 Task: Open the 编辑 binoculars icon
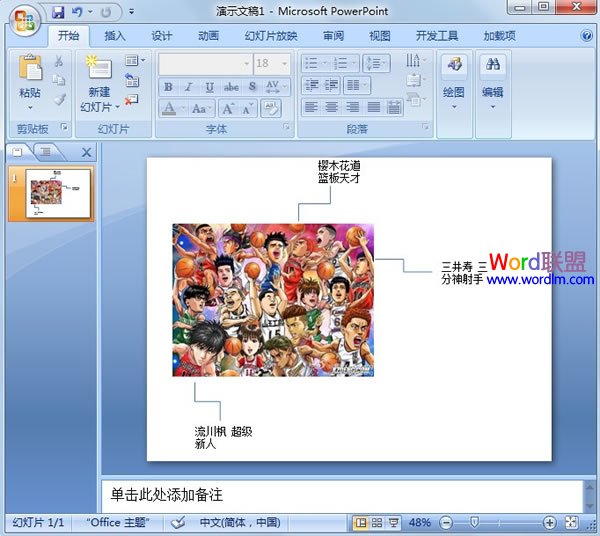point(492,64)
